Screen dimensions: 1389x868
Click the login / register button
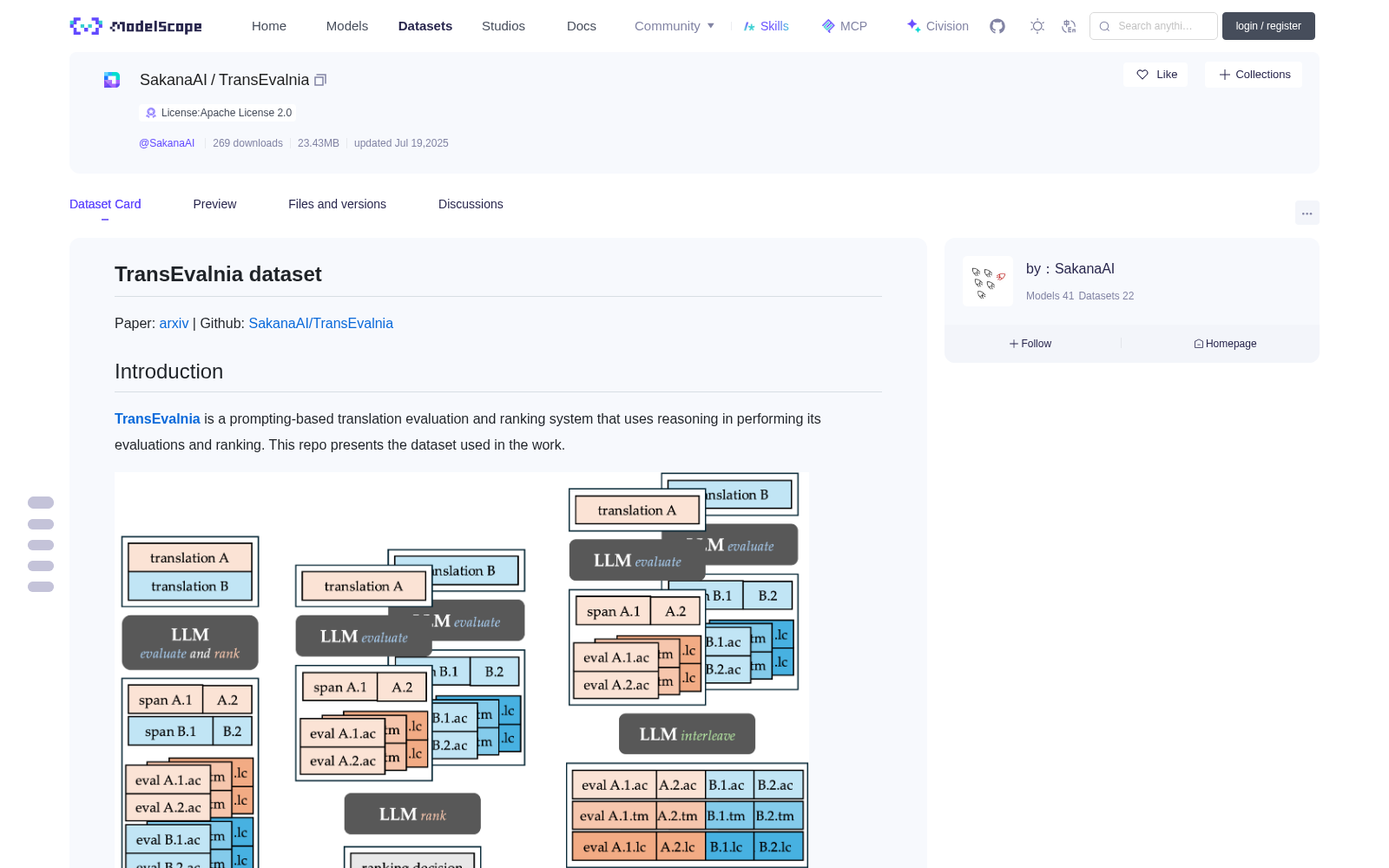[x=1268, y=26]
